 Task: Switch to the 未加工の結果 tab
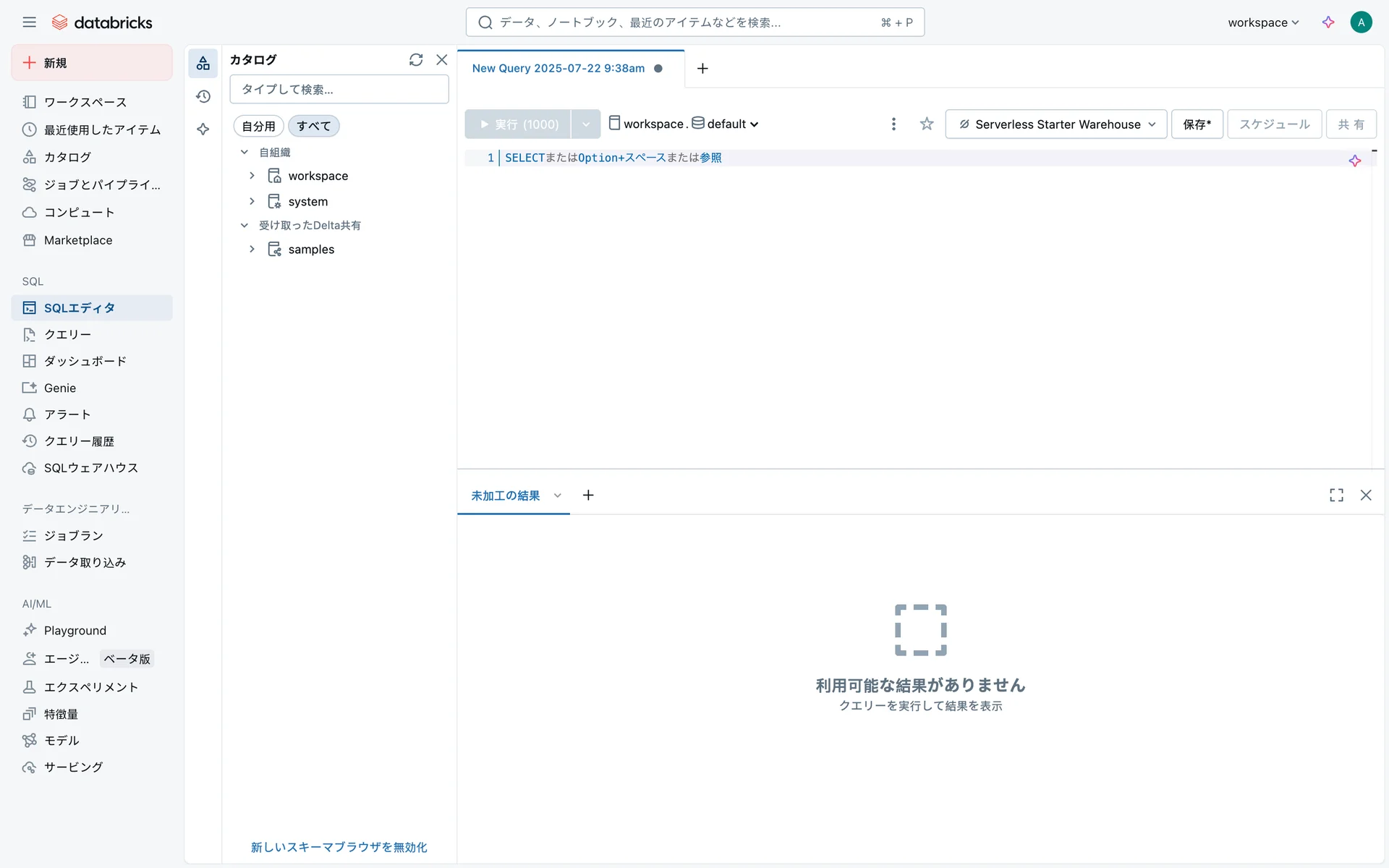point(505,495)
